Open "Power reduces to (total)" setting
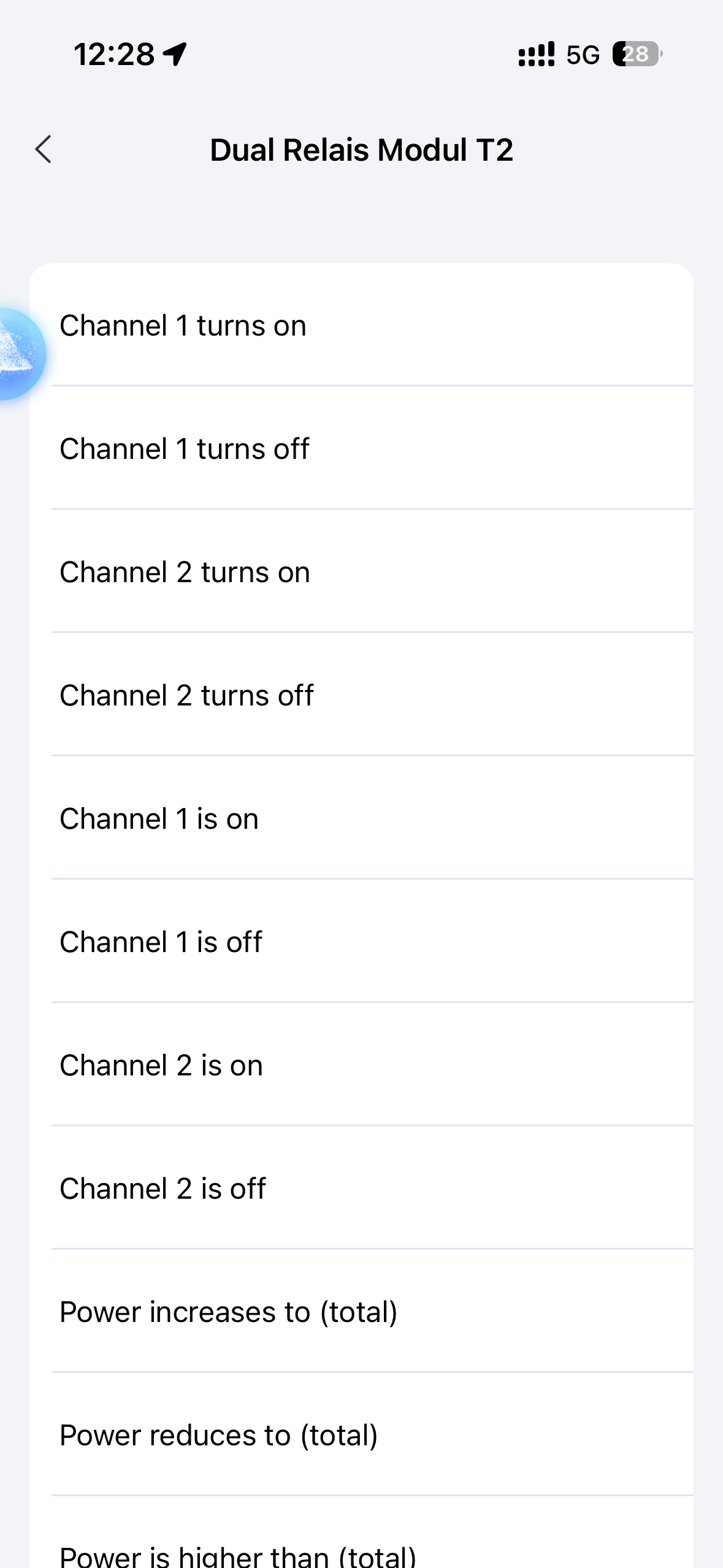This screenshot has height=1568, width=723. 362,1435
